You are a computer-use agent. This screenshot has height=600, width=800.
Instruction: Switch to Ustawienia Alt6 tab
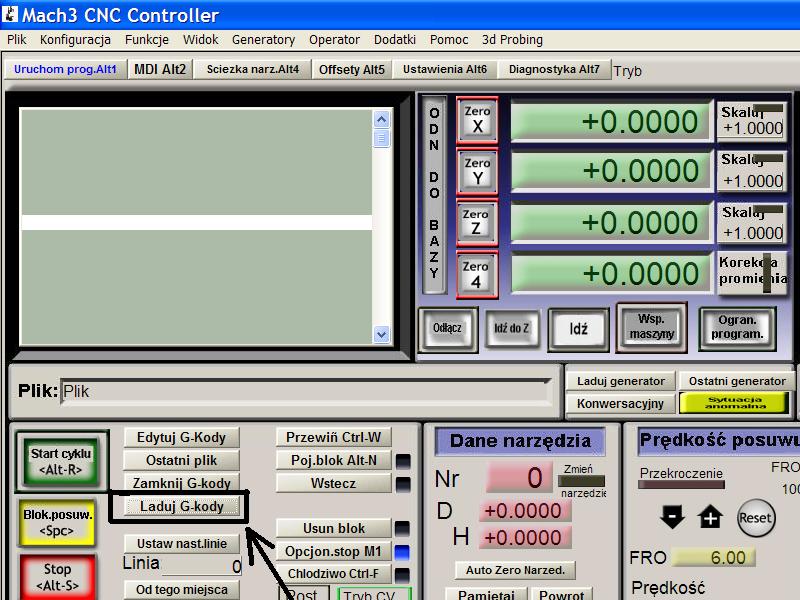pos(445,69)
